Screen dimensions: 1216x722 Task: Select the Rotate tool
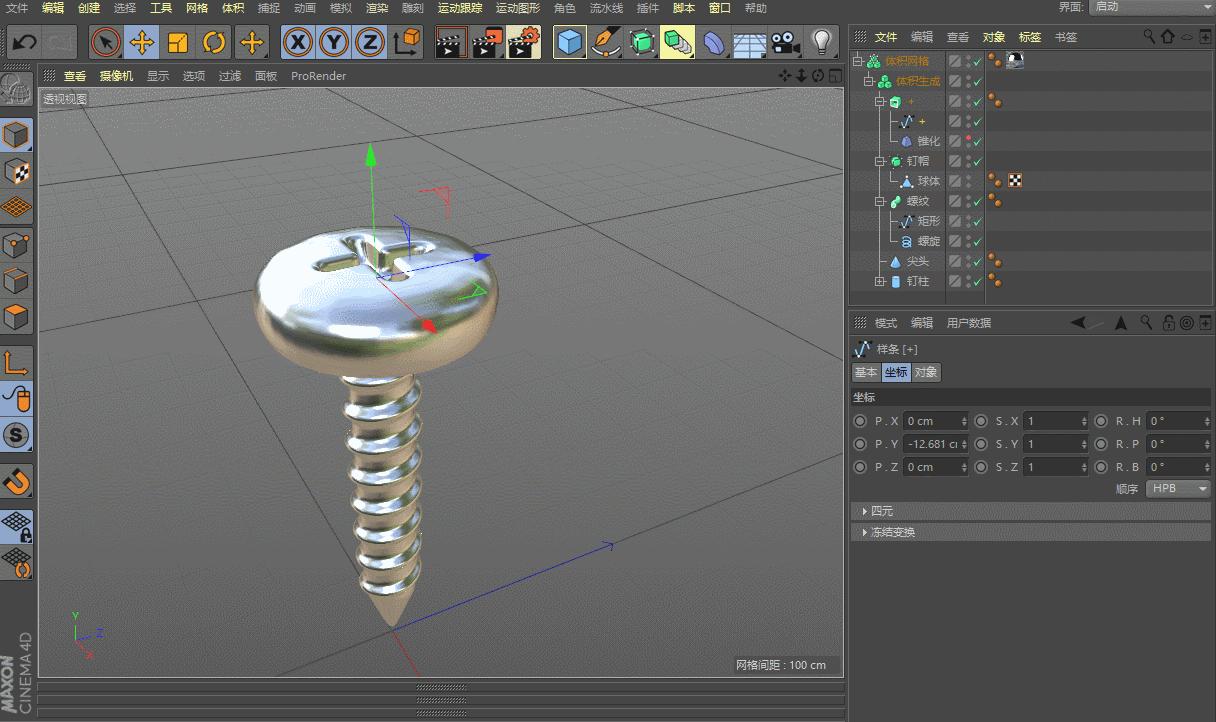tap(212, 42)
